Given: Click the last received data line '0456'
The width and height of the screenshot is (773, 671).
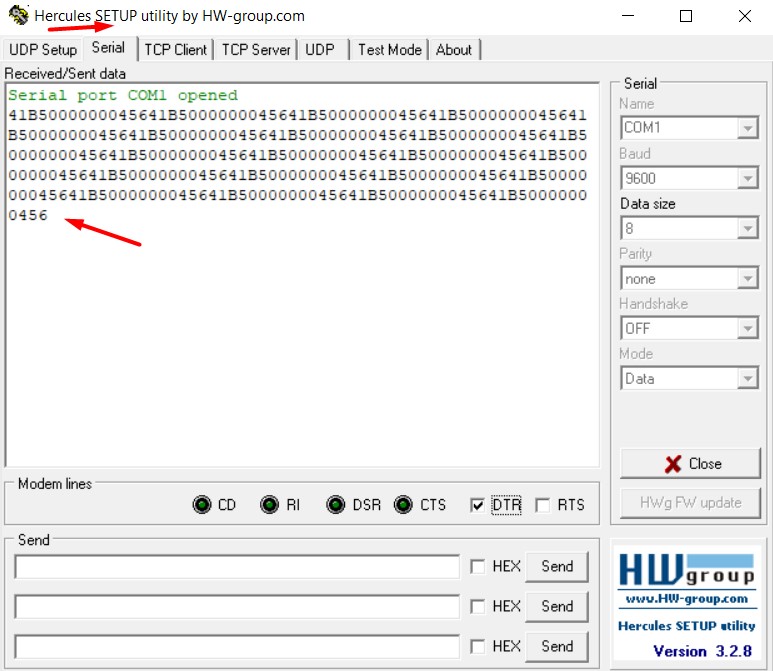Looking at the screenshot, I should 28,215.
